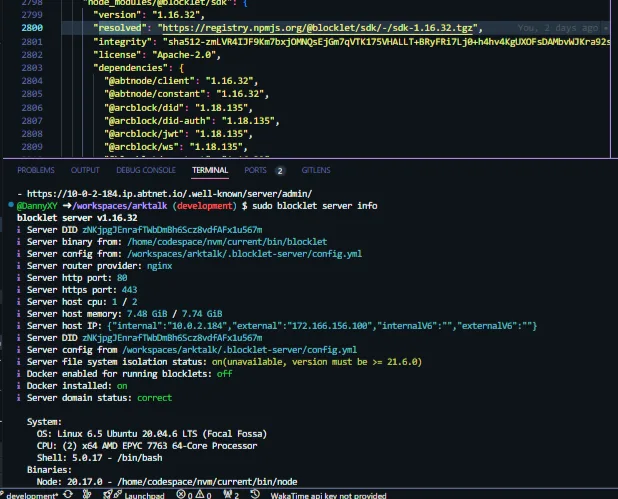
Task: Click the CPU: AMD EPYC 7763 line
Action: [x=147, y=446]
